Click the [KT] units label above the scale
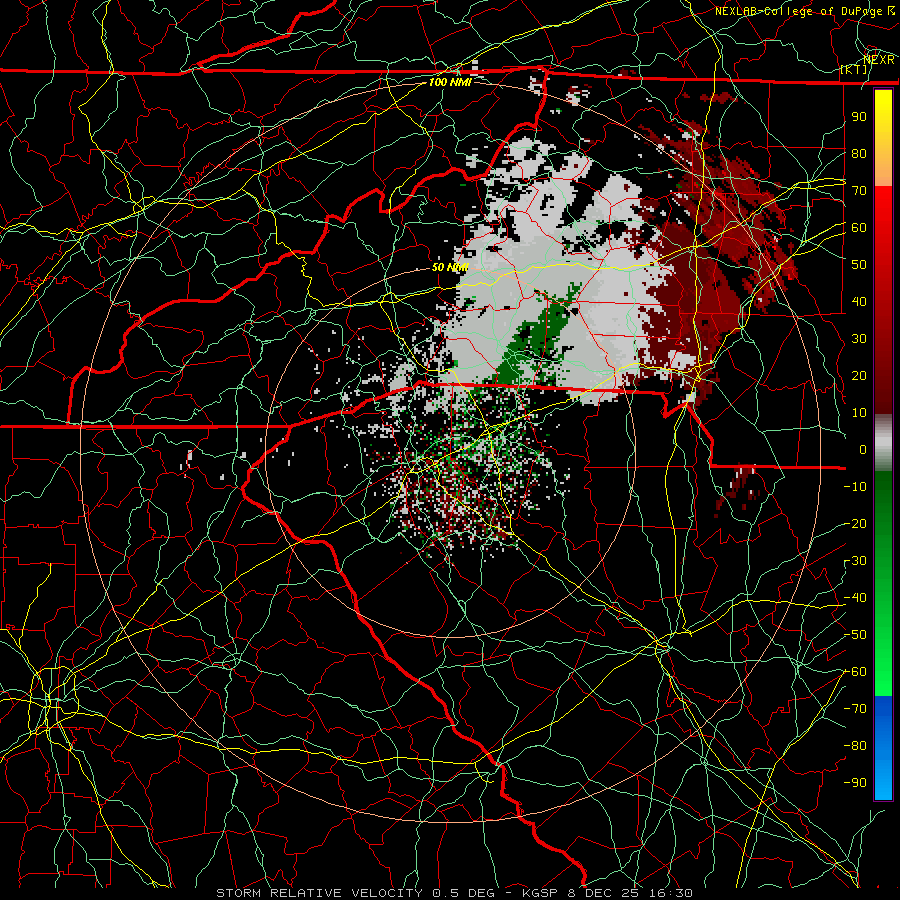 pyautogui.click(x=854, y=69)
